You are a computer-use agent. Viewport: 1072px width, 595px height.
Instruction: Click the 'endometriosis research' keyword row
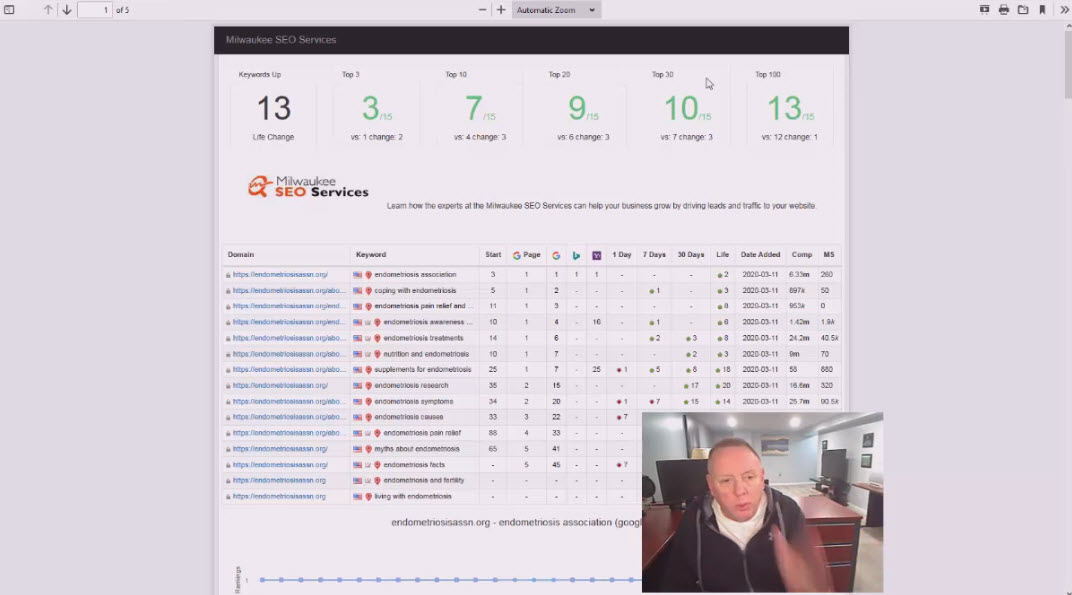pos(411,385)
